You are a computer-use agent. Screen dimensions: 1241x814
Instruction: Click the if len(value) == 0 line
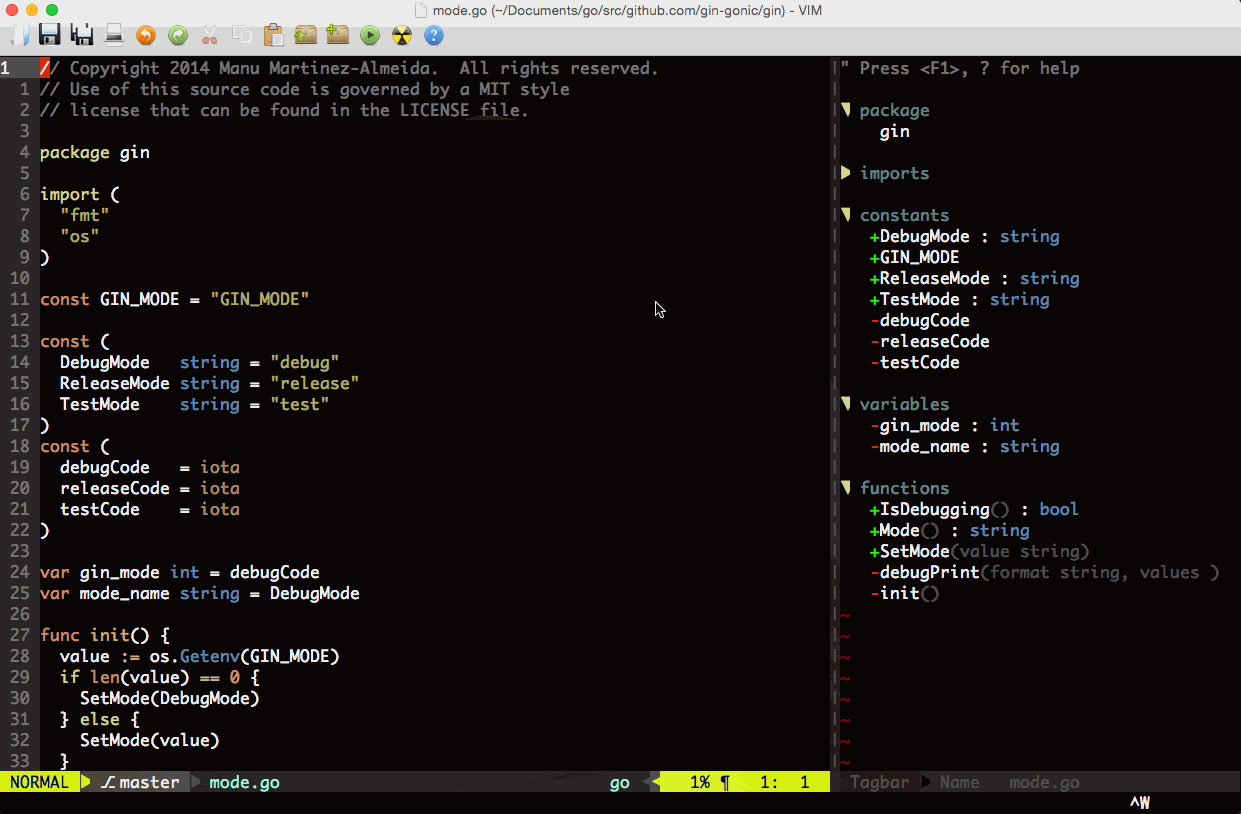click(x=160, y=677)
